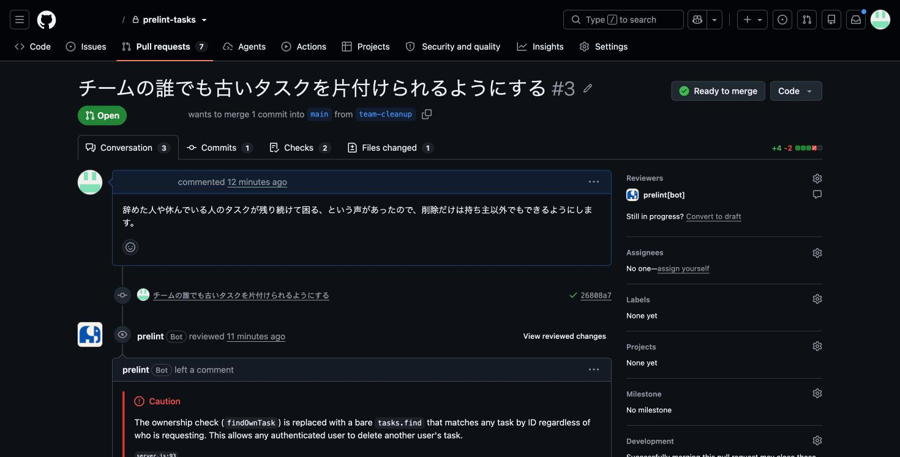Open pull requests icon in top header

807,20
